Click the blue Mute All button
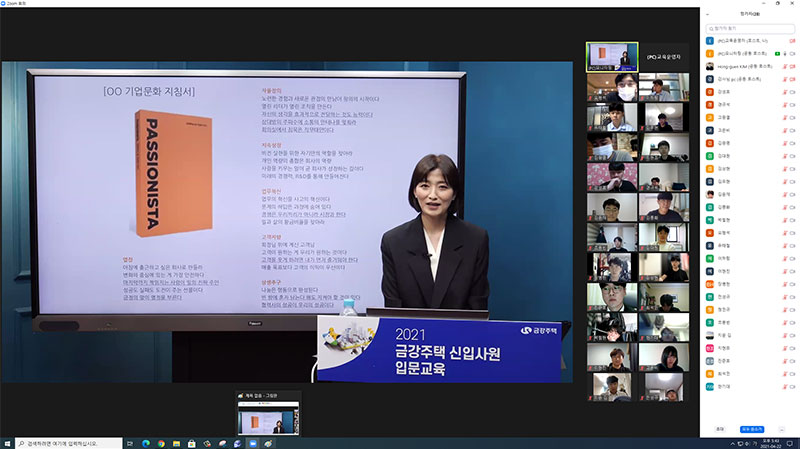Viewport: 800px width, 449px height. coord(752,429)
